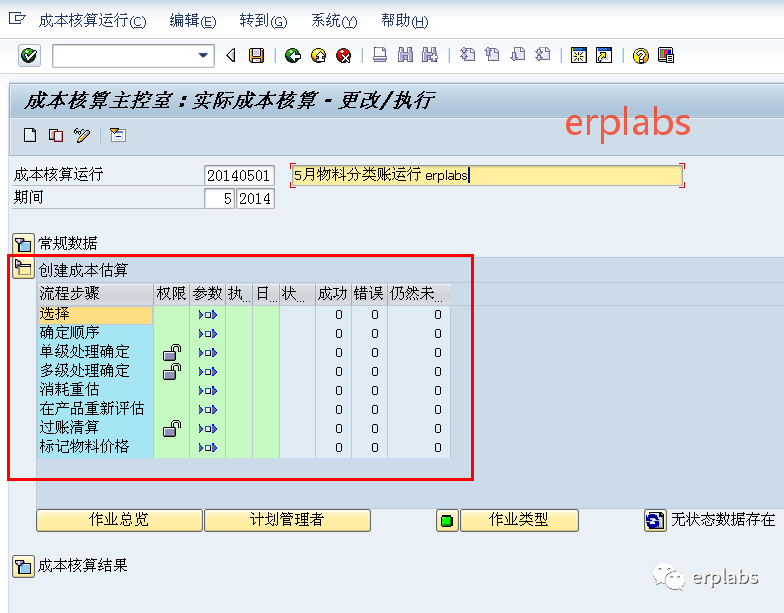This screenshot has width=784, height=613.
Task: Click the lock icon for 过账清算
Action: 172,428
